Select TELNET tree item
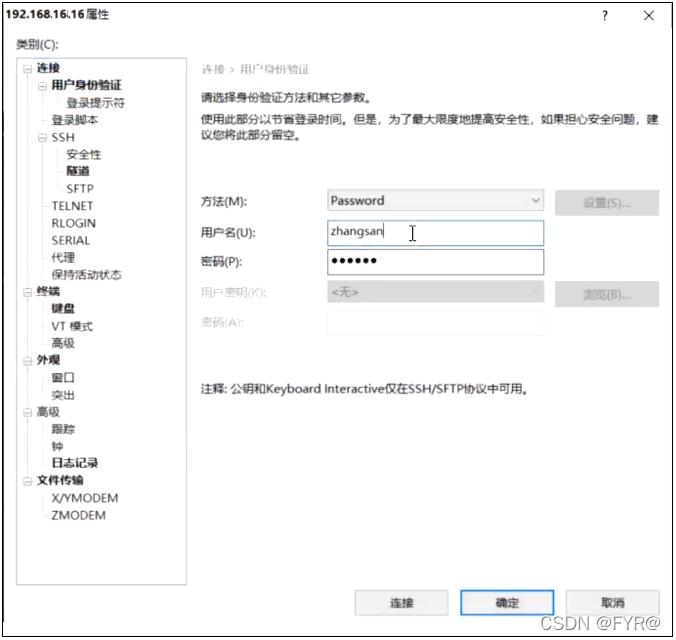Screen dimensions: 676x640 (72, 206)
